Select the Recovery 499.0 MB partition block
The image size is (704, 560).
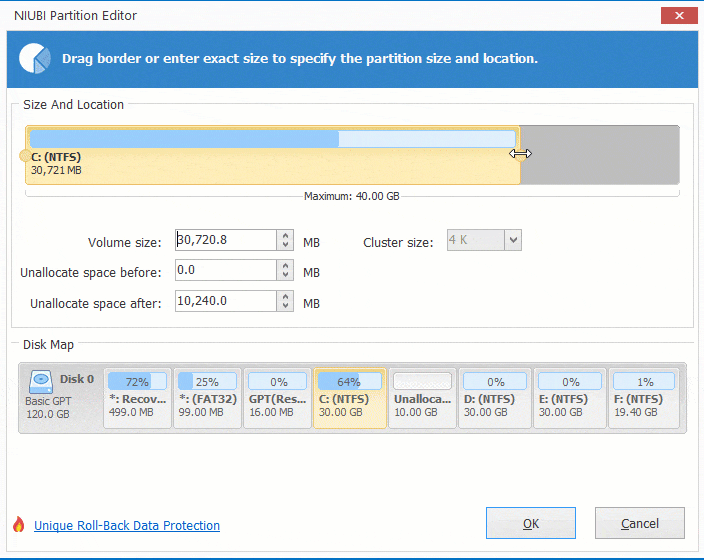(x=137, y=398)
